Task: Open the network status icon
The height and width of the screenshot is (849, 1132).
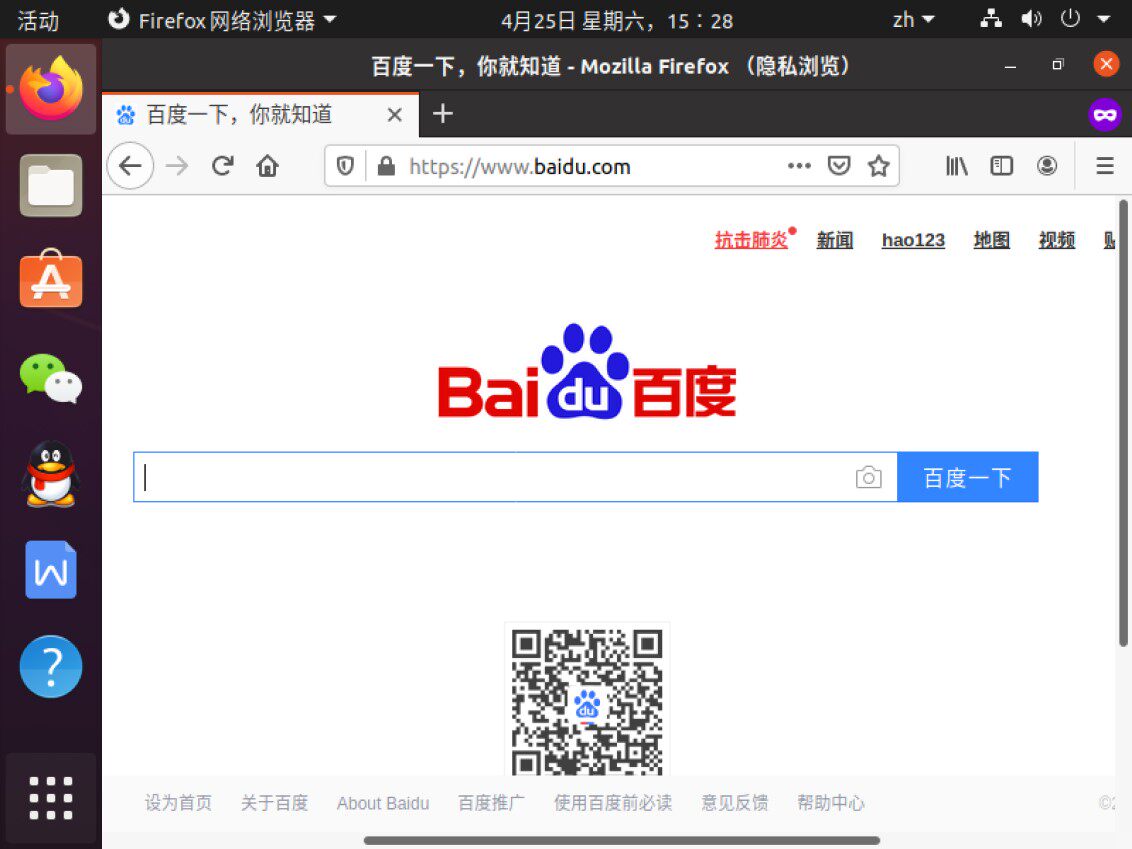Action: coord(990,19)
